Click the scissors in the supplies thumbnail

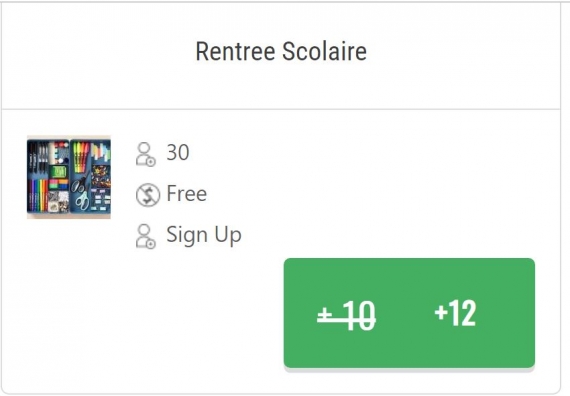81,193
